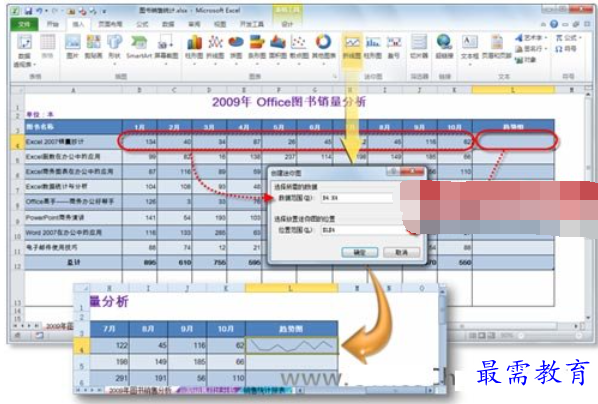This screenshot has height=404, width=598.
Task: Open the 其他图表 other charts dropdown
Action: 323,63
